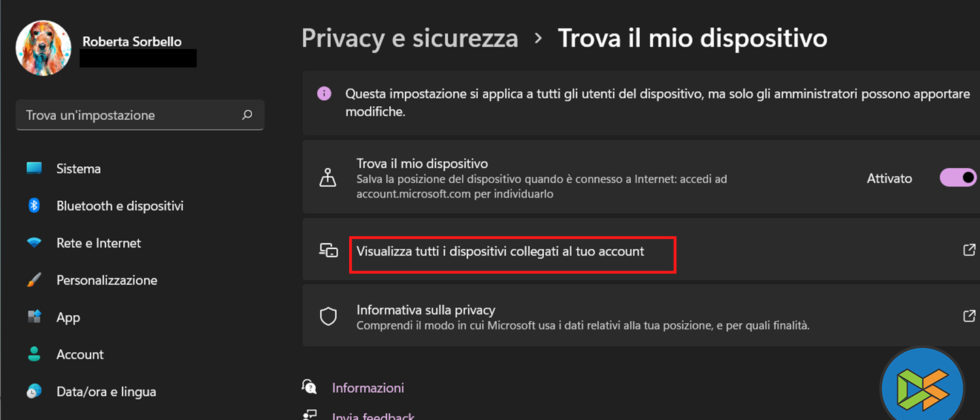Viewport: 980px width, 420px height.
Task: Click the Personalizzazione paintbrush icon
Action: [x=35, y=280]
